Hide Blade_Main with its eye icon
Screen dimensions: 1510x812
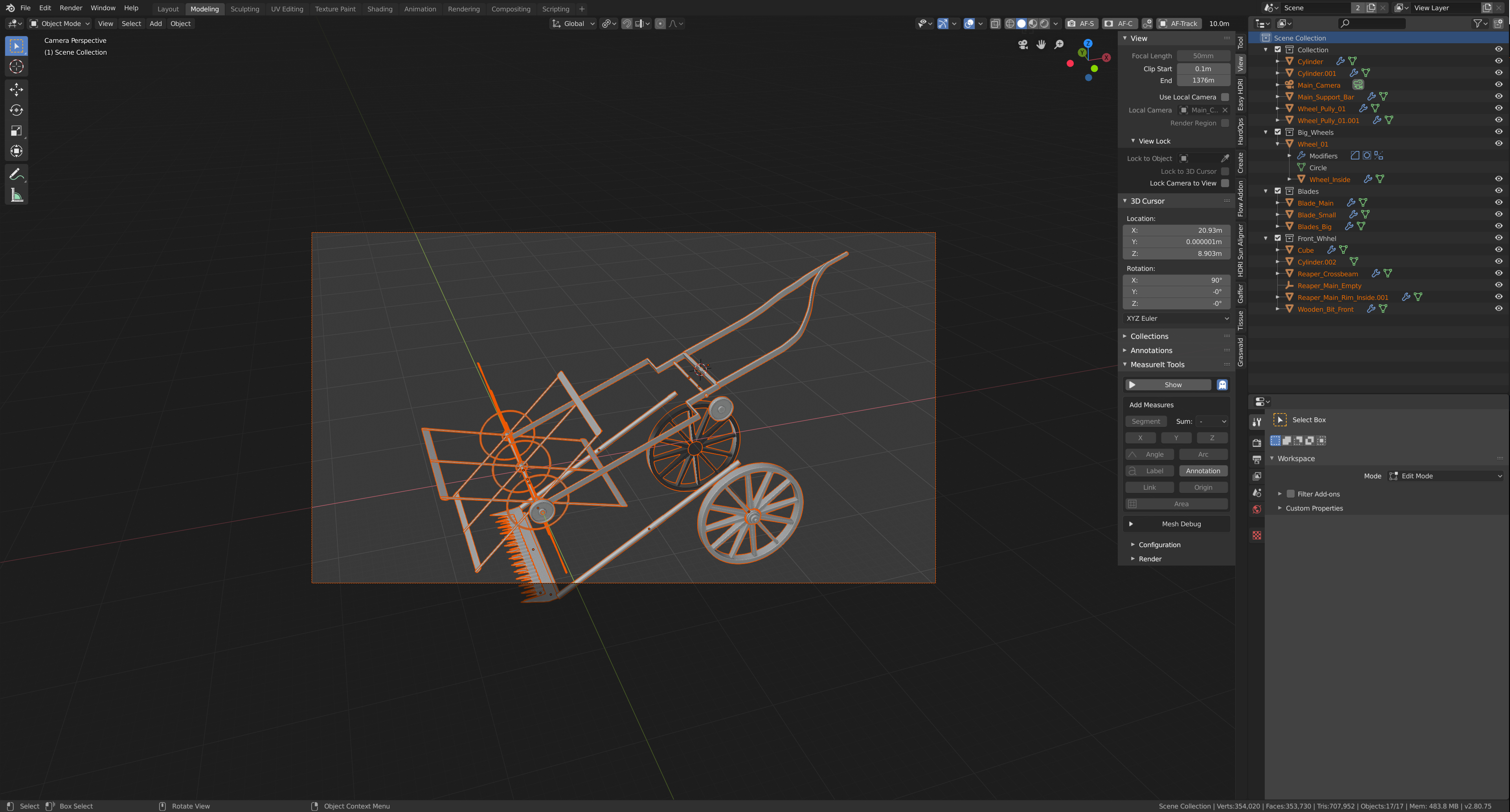coord(1498,203)
